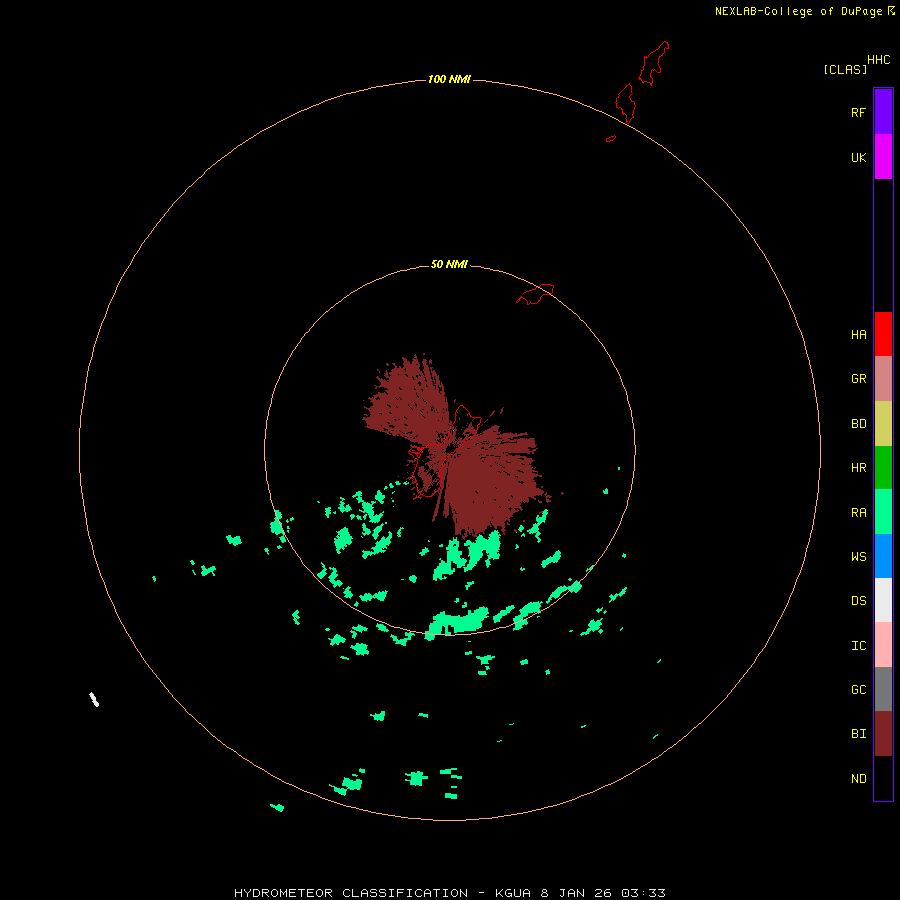Click the RF purple legend swatch

tap(883, 112)
